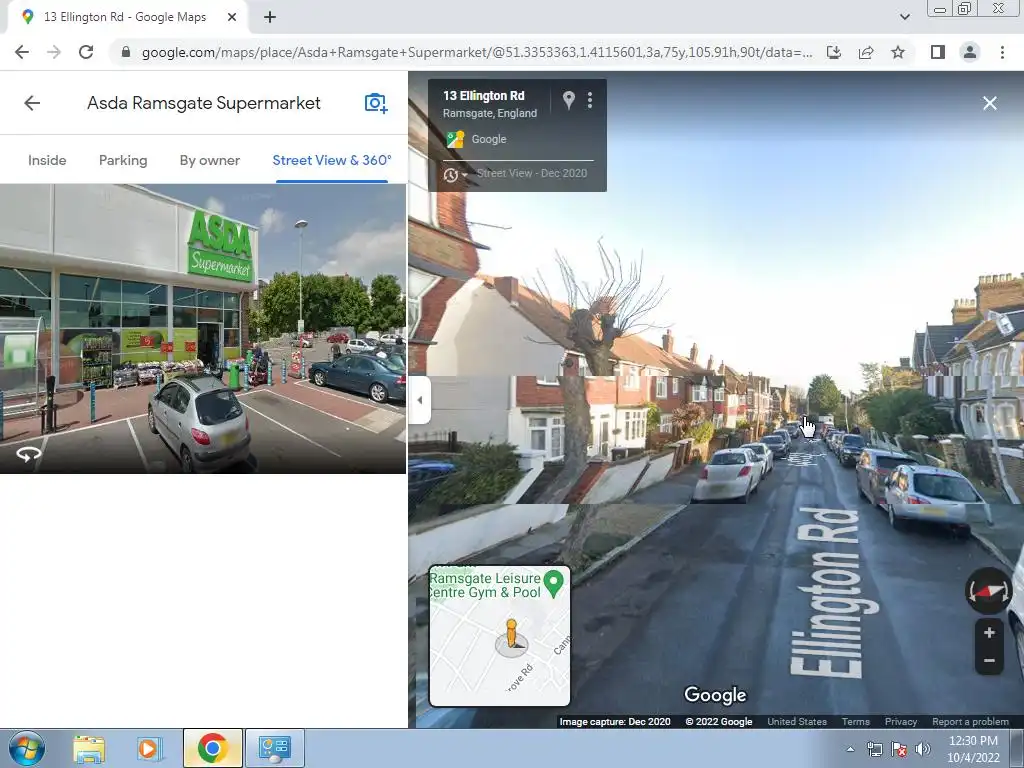Open the tab search chevron
Screen dimensions: 1024x768
pyautogui.click(x=904, y=17)
